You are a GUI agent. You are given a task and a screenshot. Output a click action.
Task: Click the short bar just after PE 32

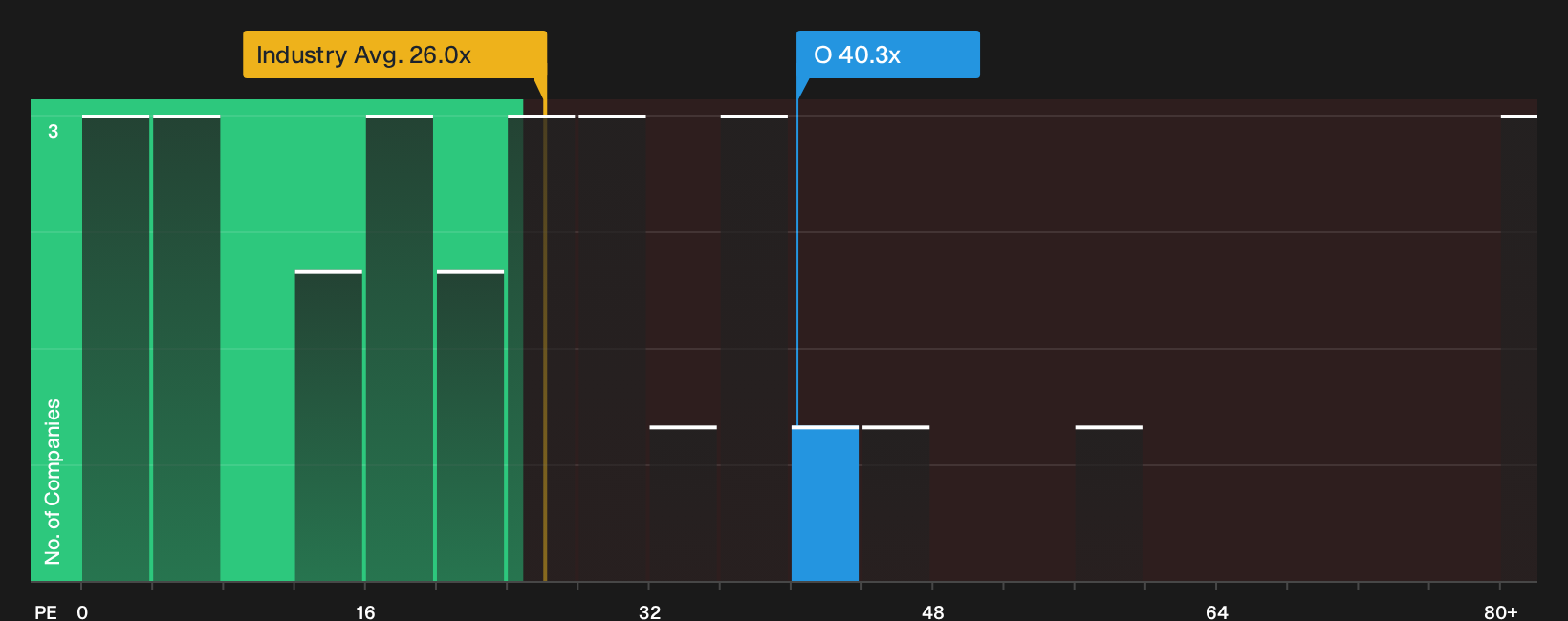tap(684, 503)
